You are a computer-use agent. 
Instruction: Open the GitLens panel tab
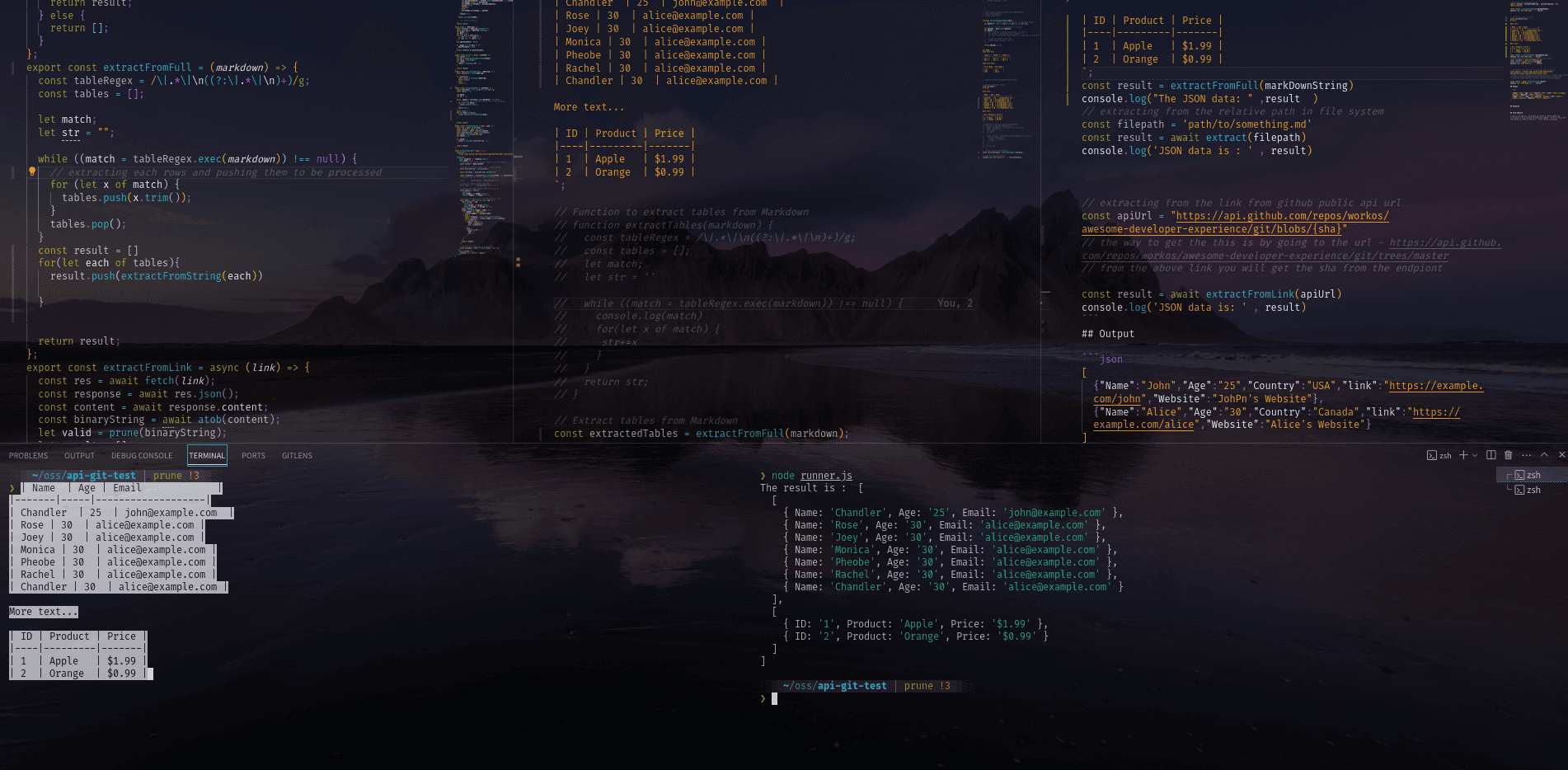(x=297, y=456)
